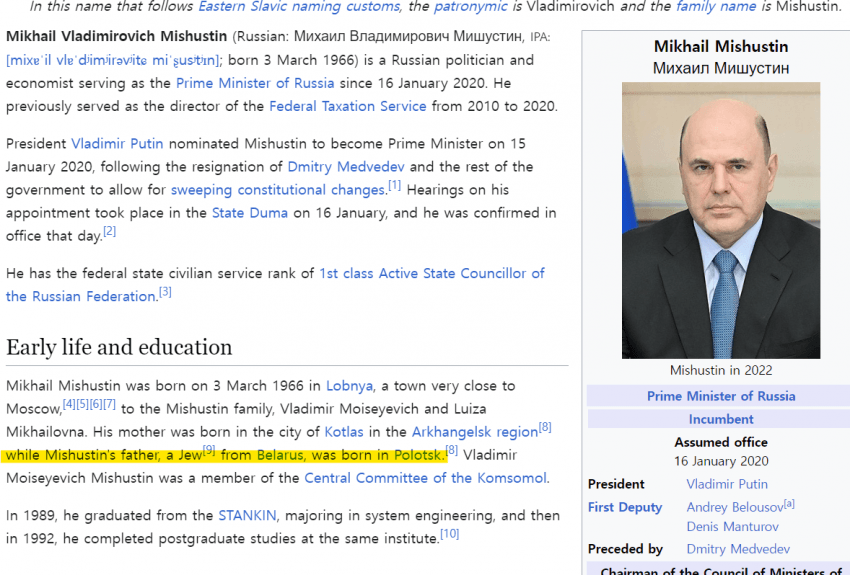The image size is (850, 575).
Task: Jump to citation [2]
Action: pos(110,231)
